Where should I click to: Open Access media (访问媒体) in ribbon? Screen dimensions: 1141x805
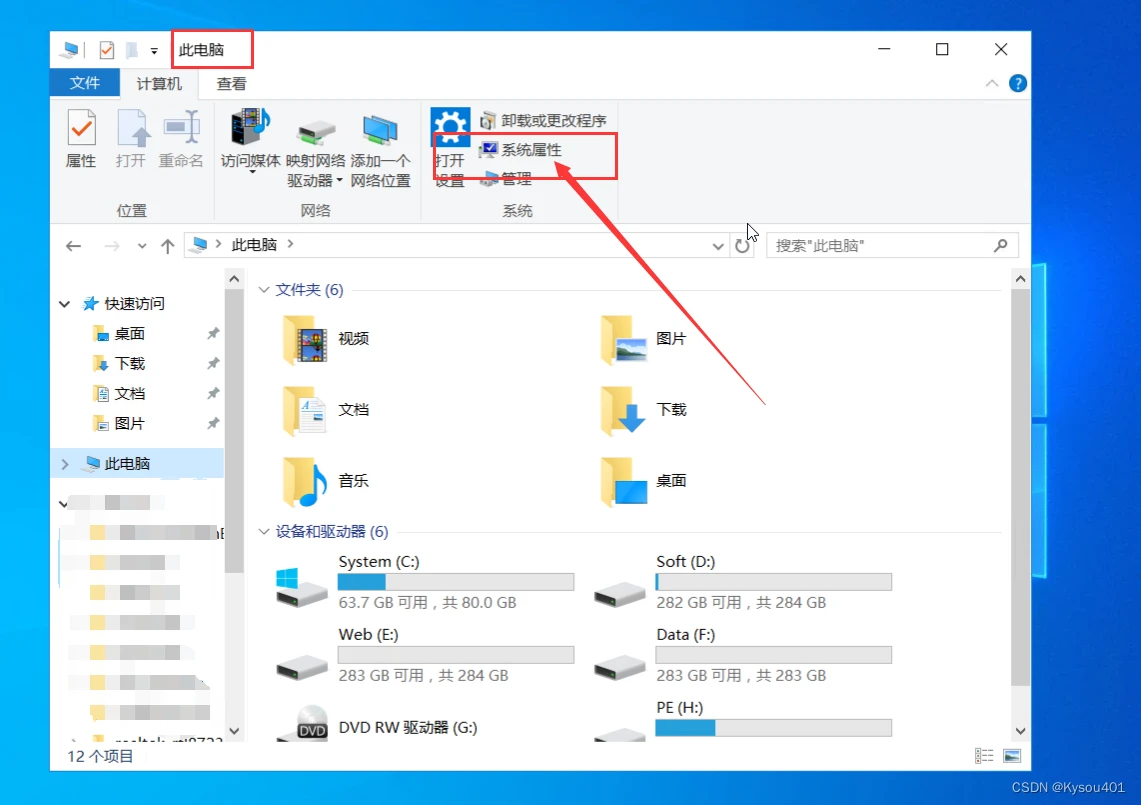[x=250, y=139]
